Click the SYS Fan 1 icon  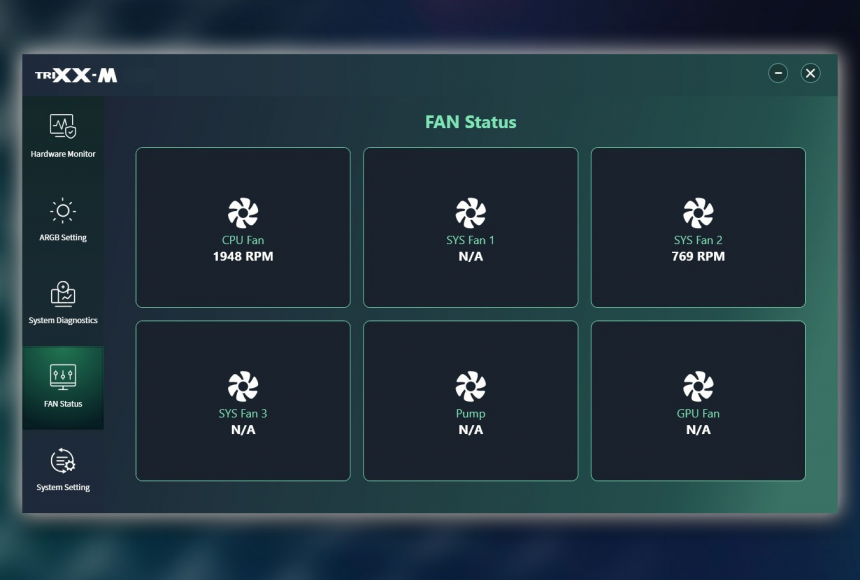470,212
